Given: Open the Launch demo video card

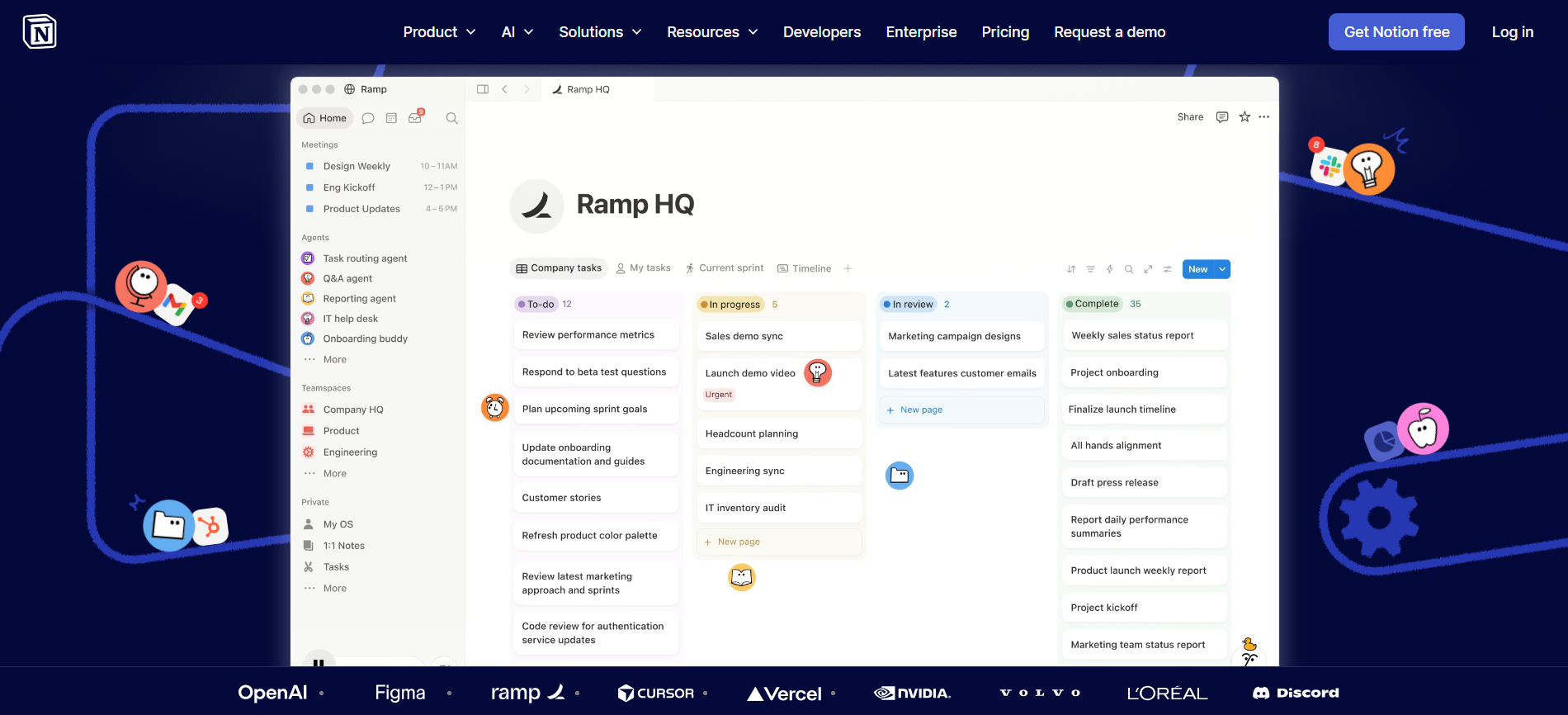Looking at the screenshot, I should click(779, 383).
